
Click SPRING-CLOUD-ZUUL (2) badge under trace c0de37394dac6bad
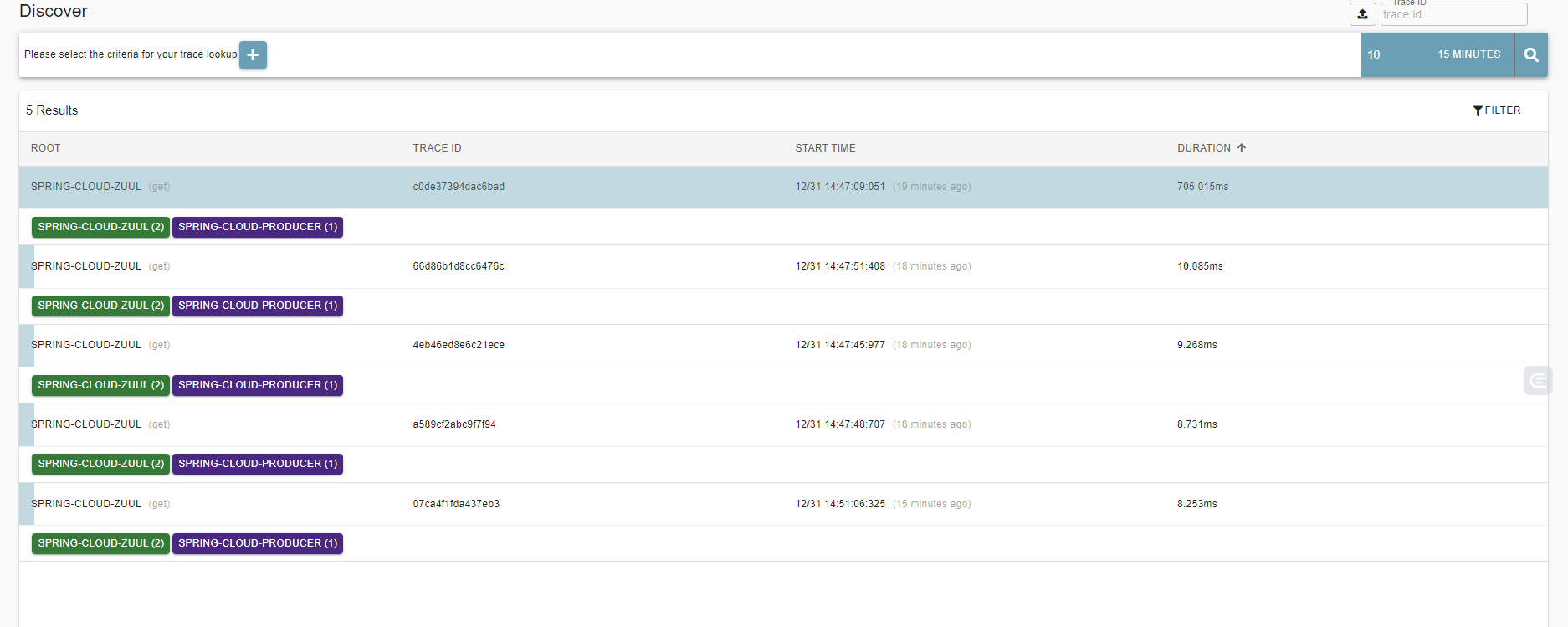click(x=100, y=227)
